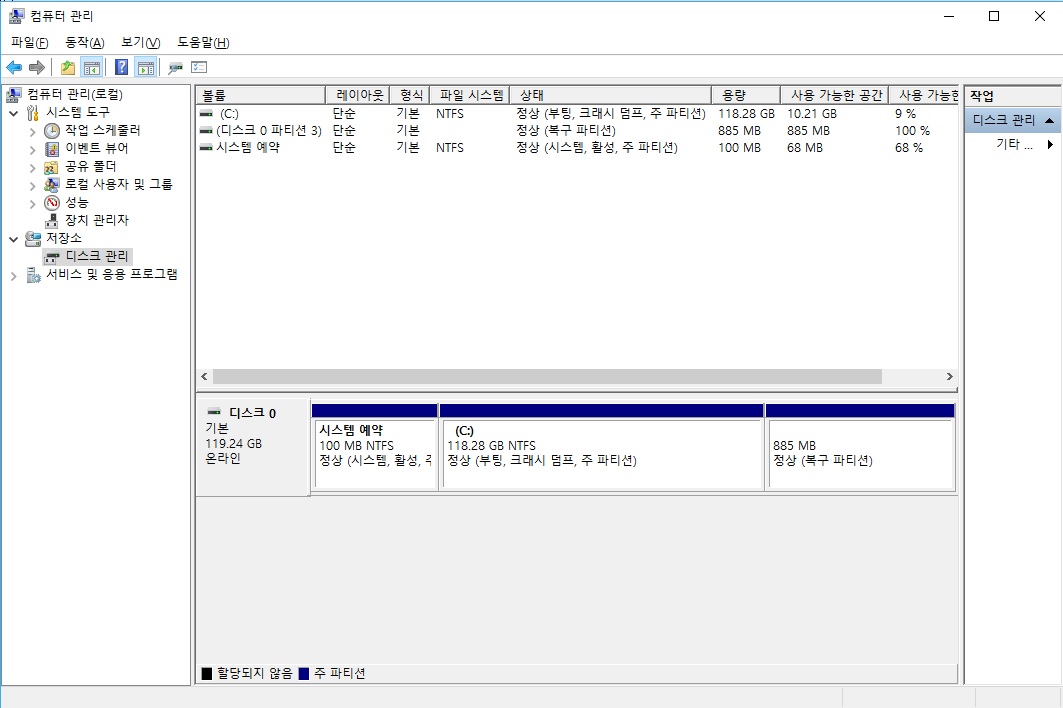
Task: Click the 저장소 storage icon
Action: click(x=33, y=239)
